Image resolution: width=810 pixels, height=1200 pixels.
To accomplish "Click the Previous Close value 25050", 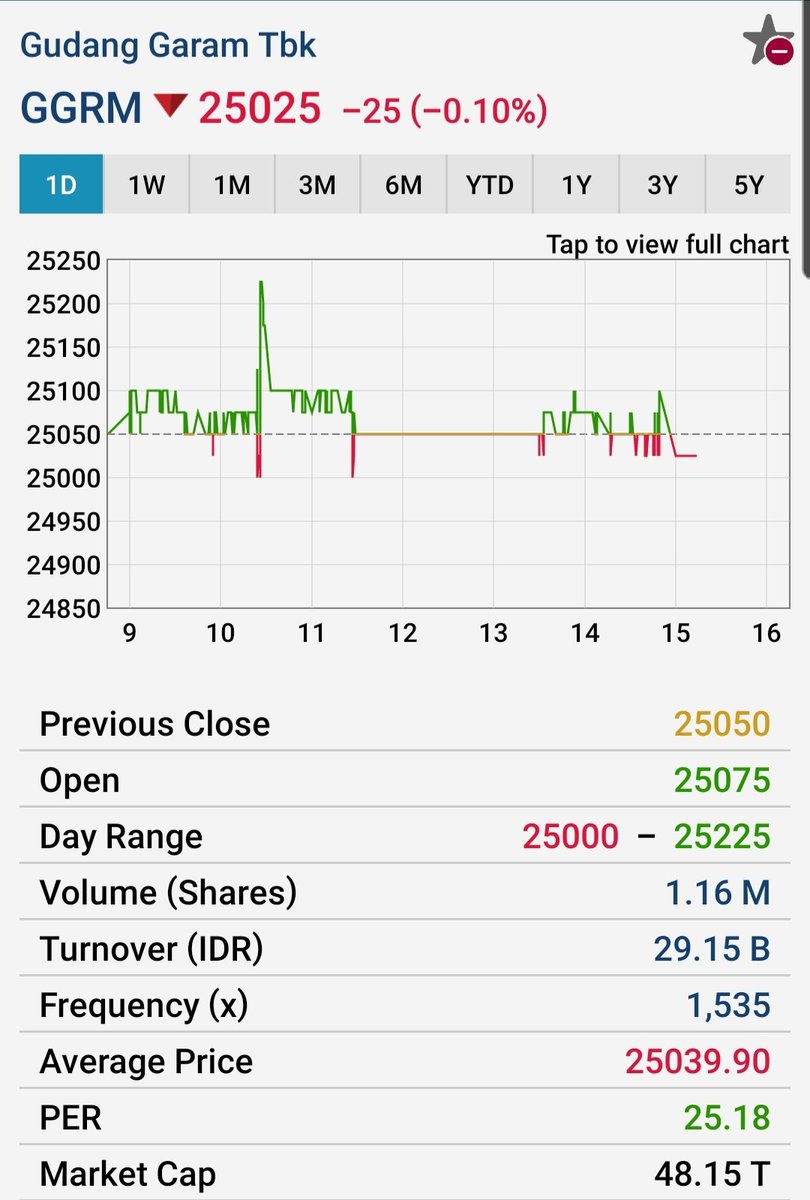I will tap(722, 724).
